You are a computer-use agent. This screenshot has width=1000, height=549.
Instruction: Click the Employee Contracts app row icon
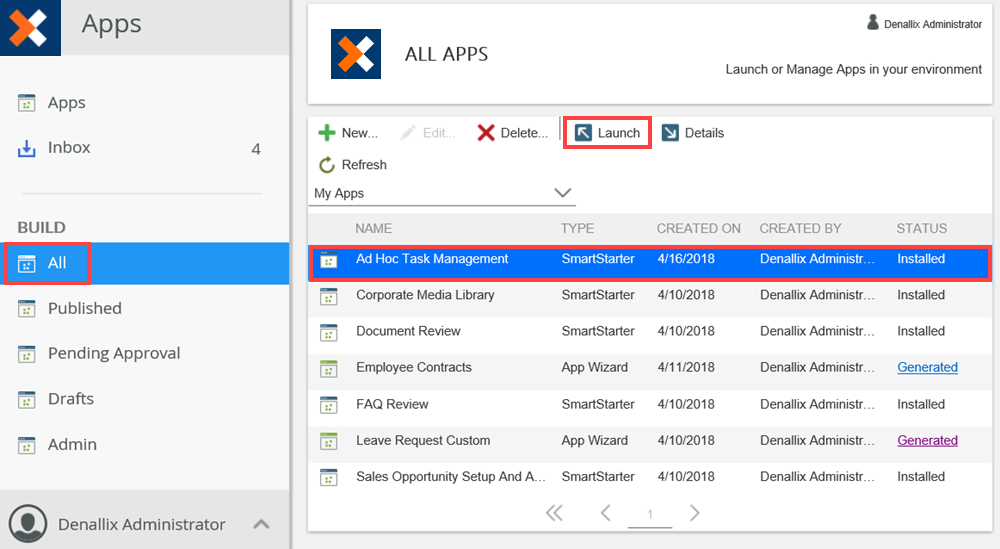328,368
